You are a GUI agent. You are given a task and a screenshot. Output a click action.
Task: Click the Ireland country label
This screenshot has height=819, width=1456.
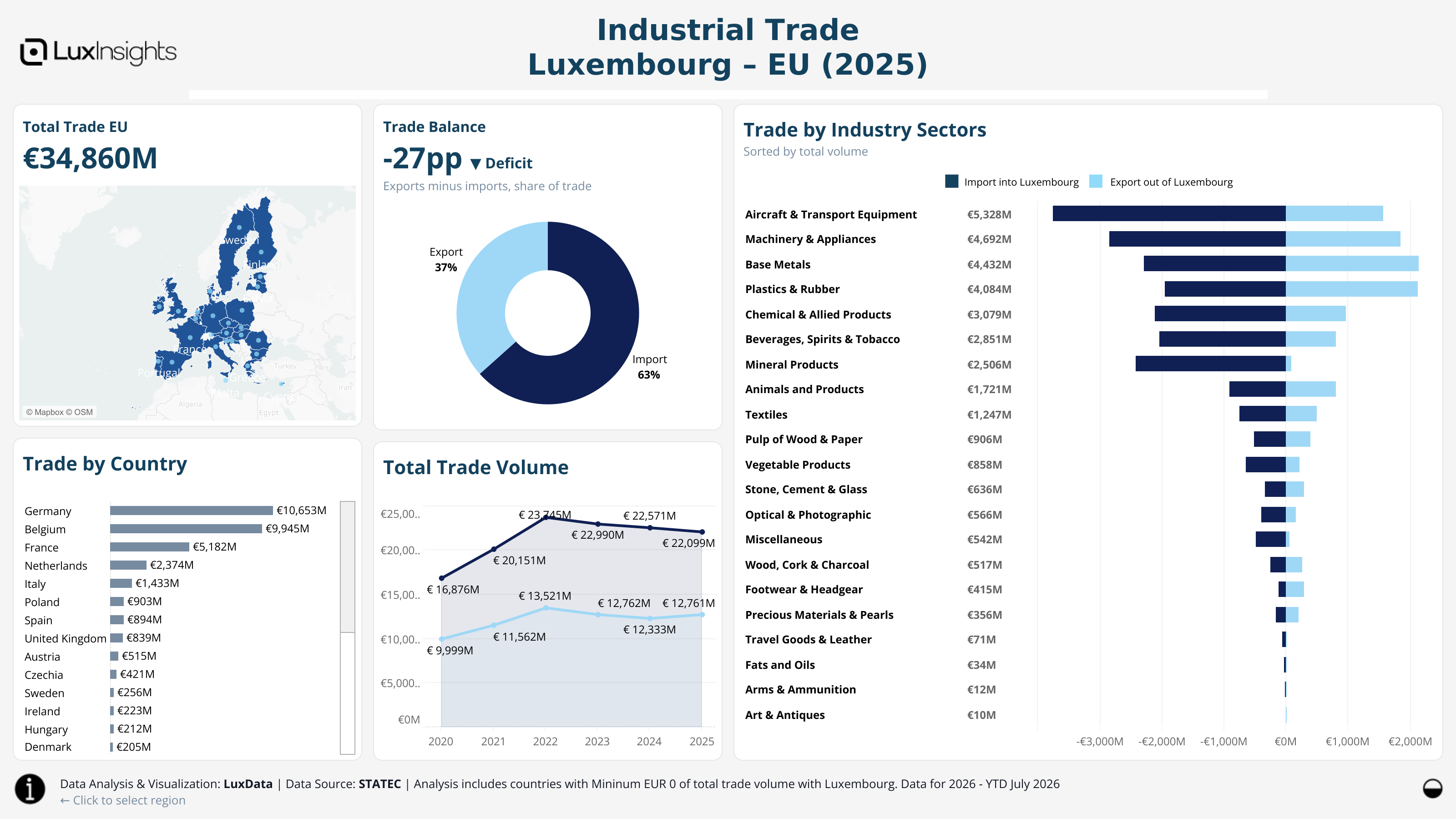[42, 711]
